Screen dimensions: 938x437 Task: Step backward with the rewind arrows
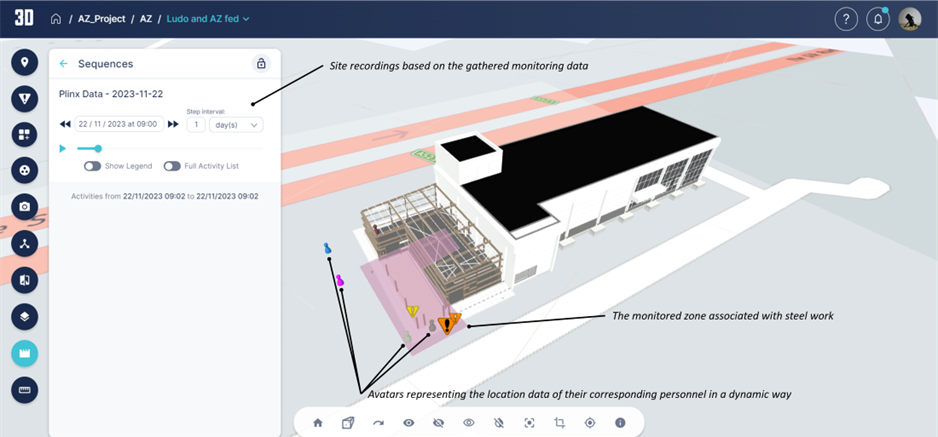coord(65,124)
